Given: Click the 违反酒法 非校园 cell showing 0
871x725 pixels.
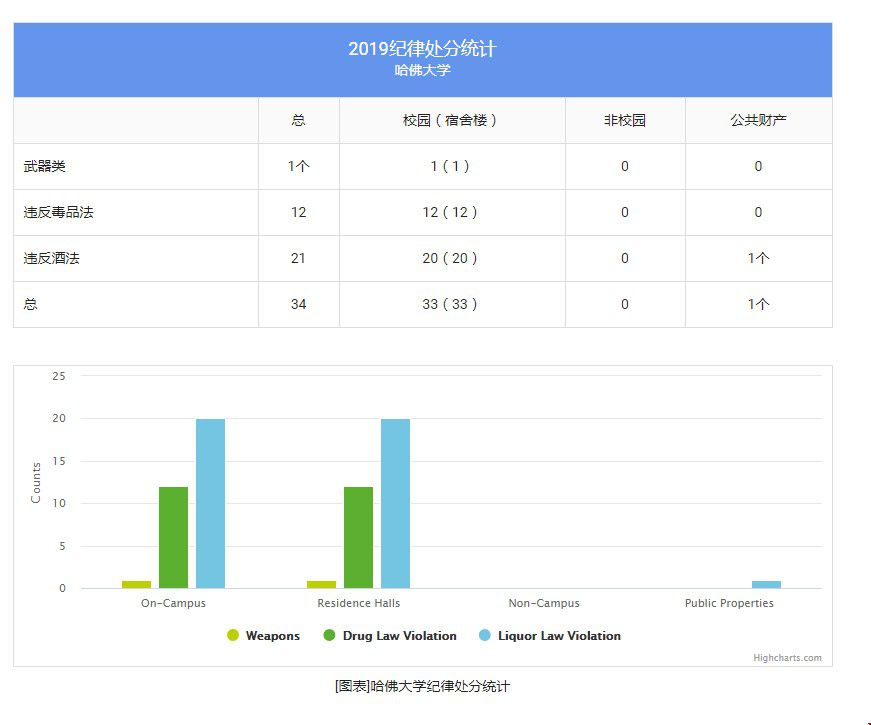Looking at the screenshot, I should (625, 258).
